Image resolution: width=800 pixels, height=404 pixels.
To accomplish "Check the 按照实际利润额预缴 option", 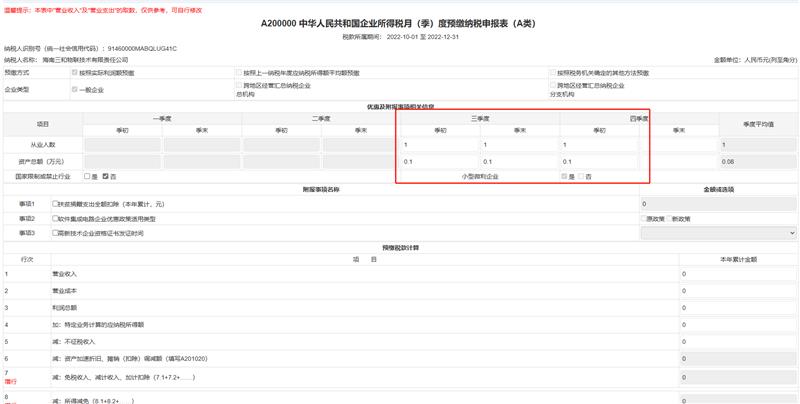I will 74,73.
